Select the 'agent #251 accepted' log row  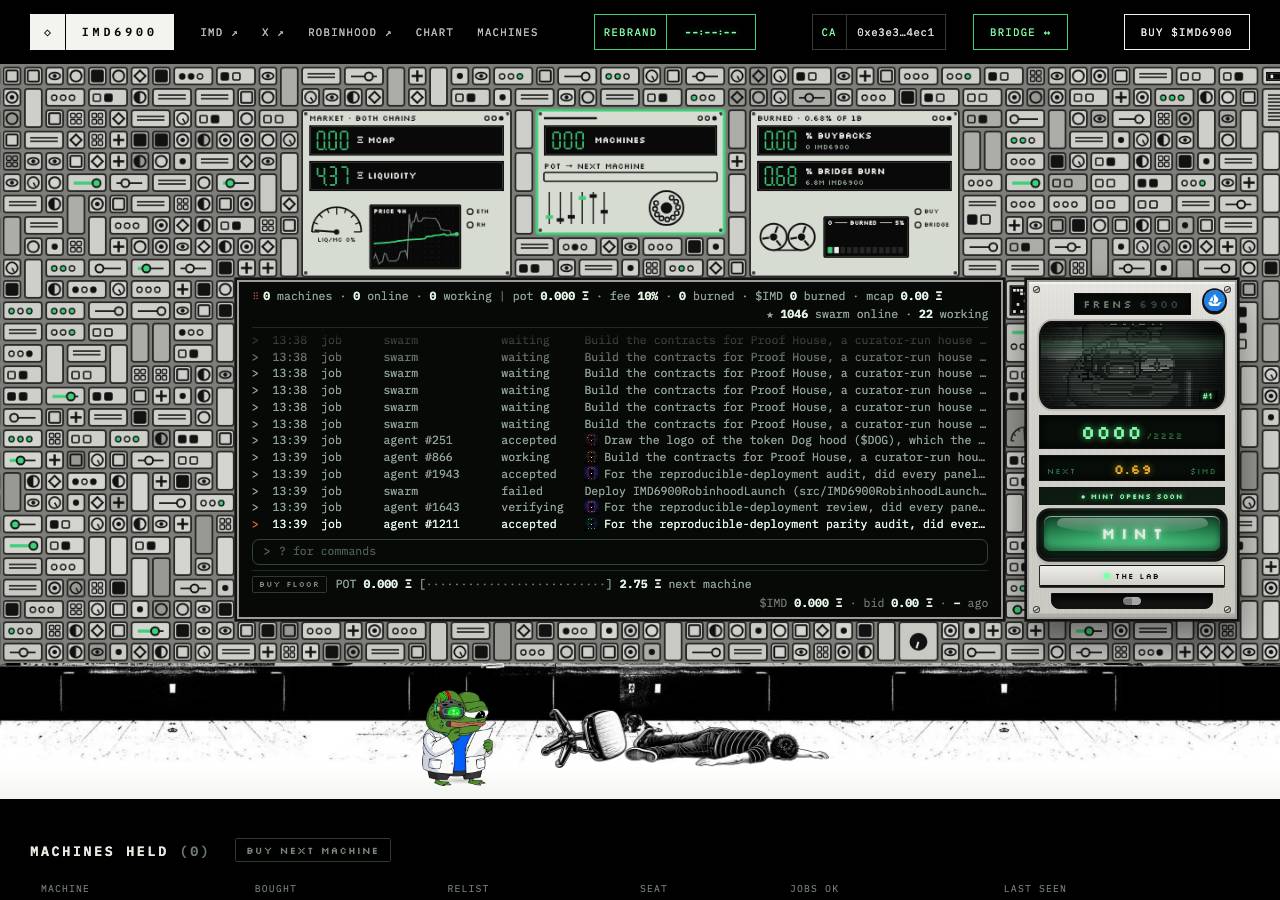point(620,440)
